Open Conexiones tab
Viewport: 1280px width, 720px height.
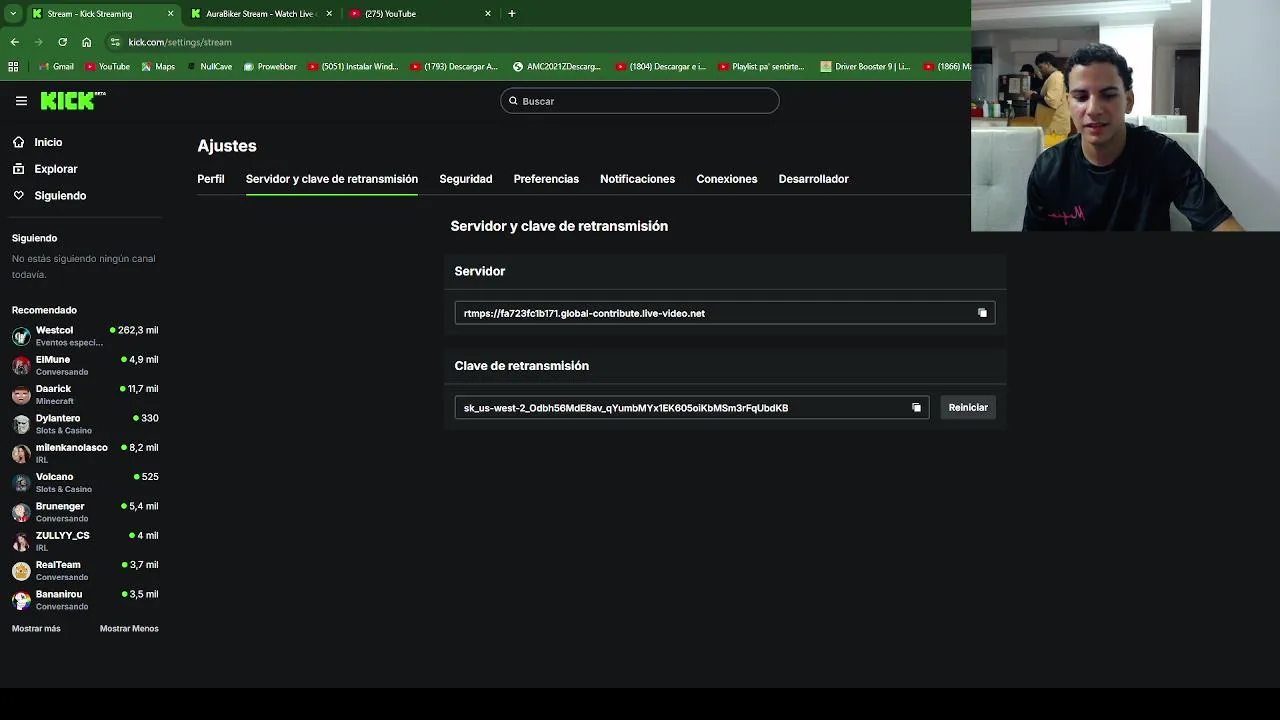(727, 179)
